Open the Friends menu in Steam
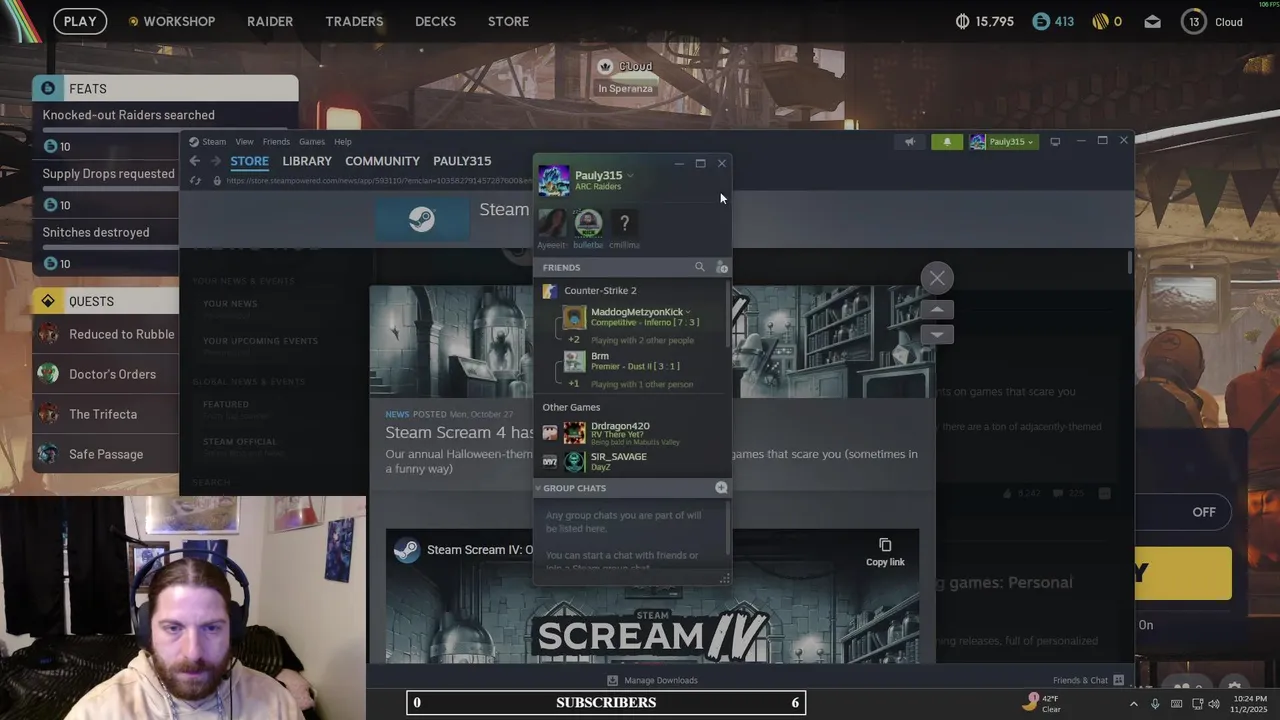The image size is (1280, 720). pos(276,142)
